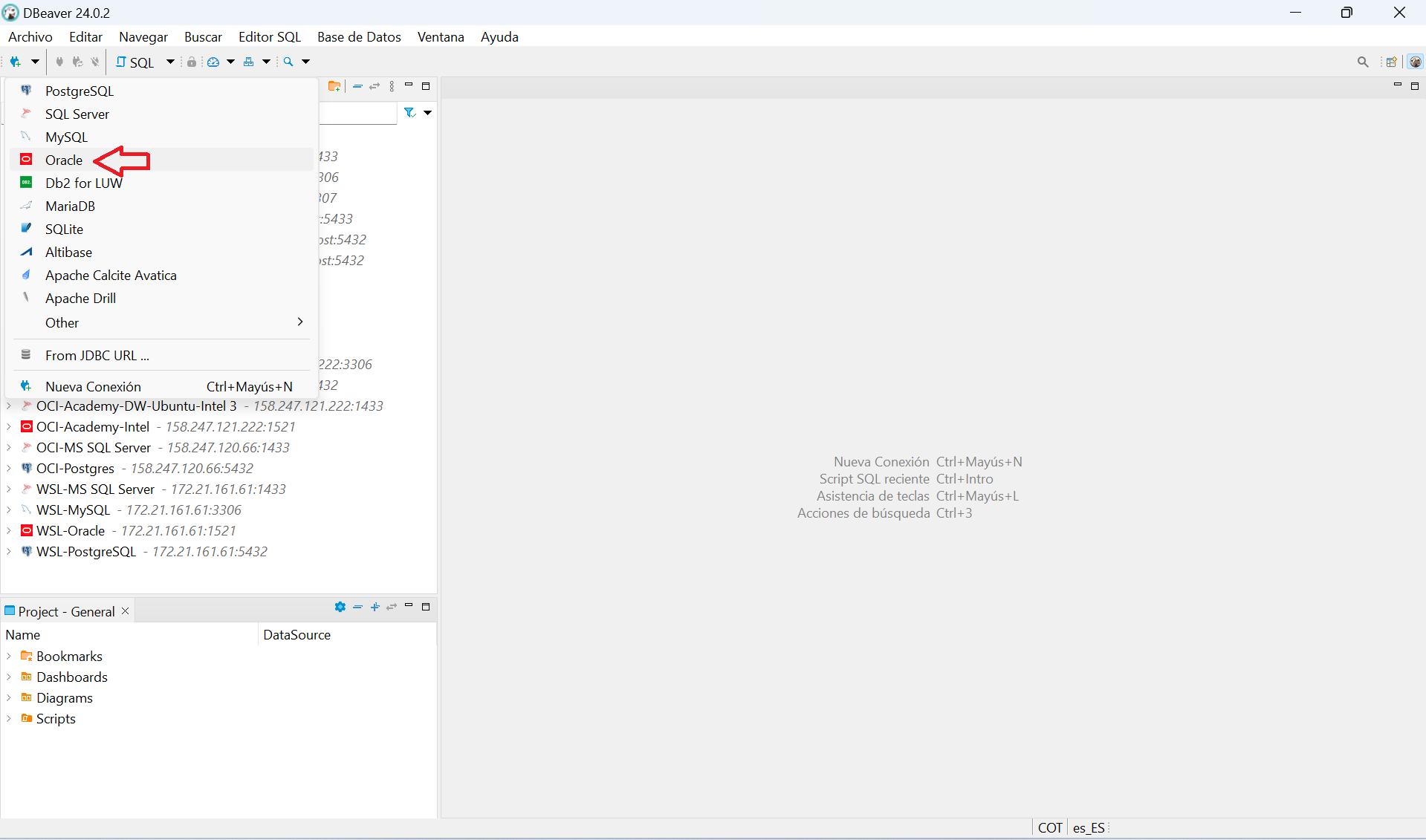Click the blue search magnifier in main toolbar
The width and height of the screenshot is (1426, 840).
click(288, 62)
